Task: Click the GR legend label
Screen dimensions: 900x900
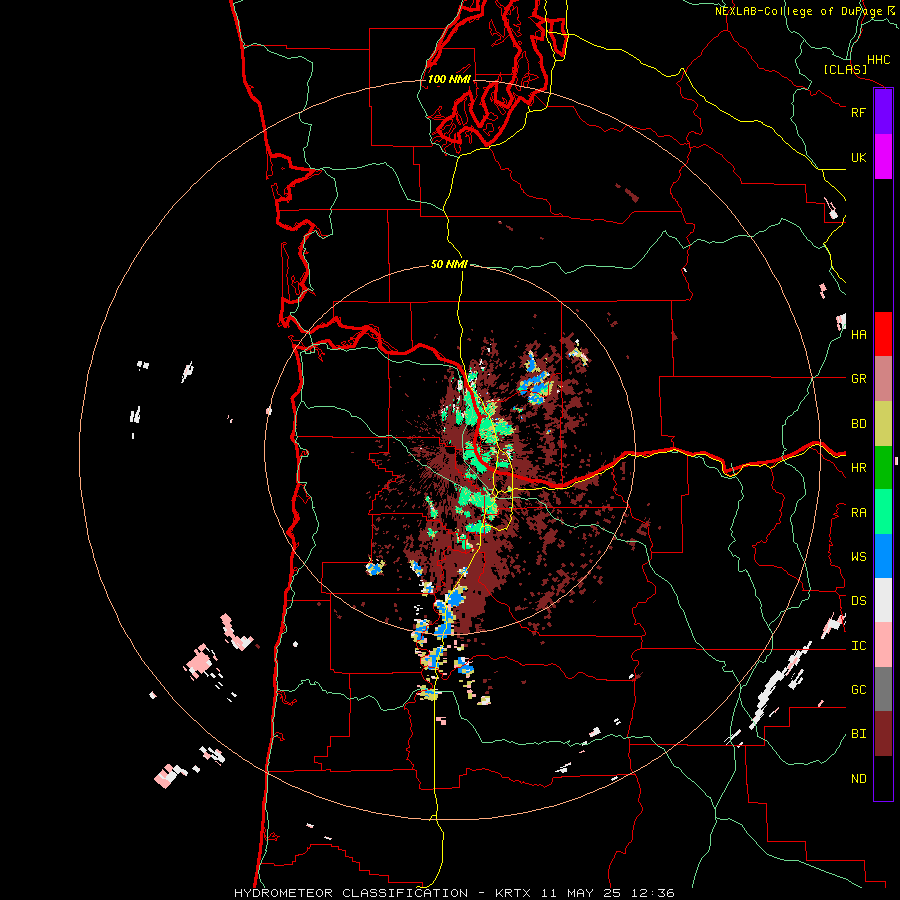Action: [859, 379]
